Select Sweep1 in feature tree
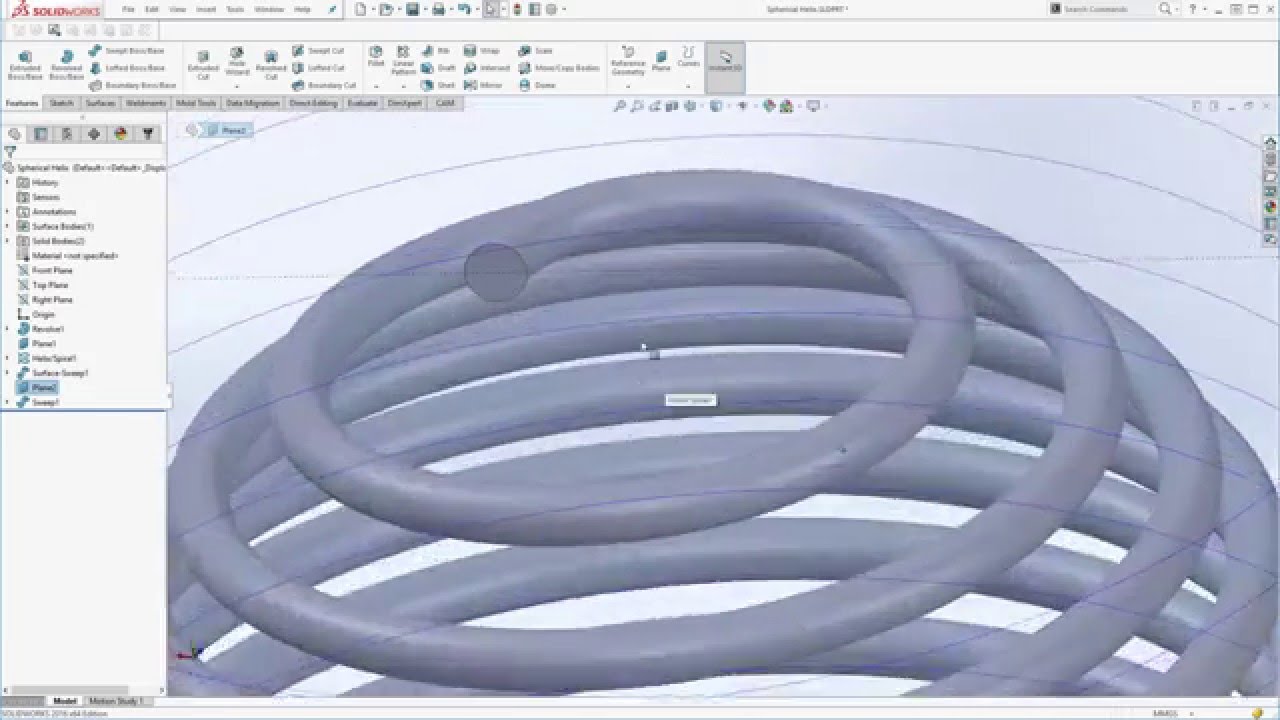This screenshot has height=720, width=1280. coord(38,402)
